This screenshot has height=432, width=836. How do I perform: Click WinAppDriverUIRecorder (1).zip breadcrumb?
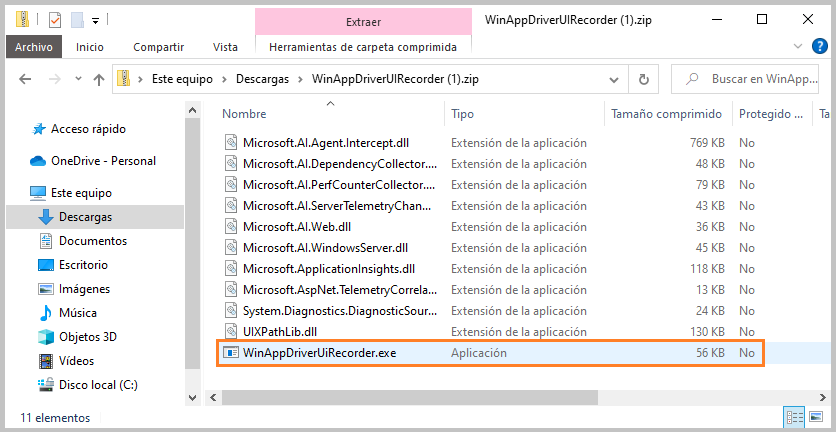395,79
